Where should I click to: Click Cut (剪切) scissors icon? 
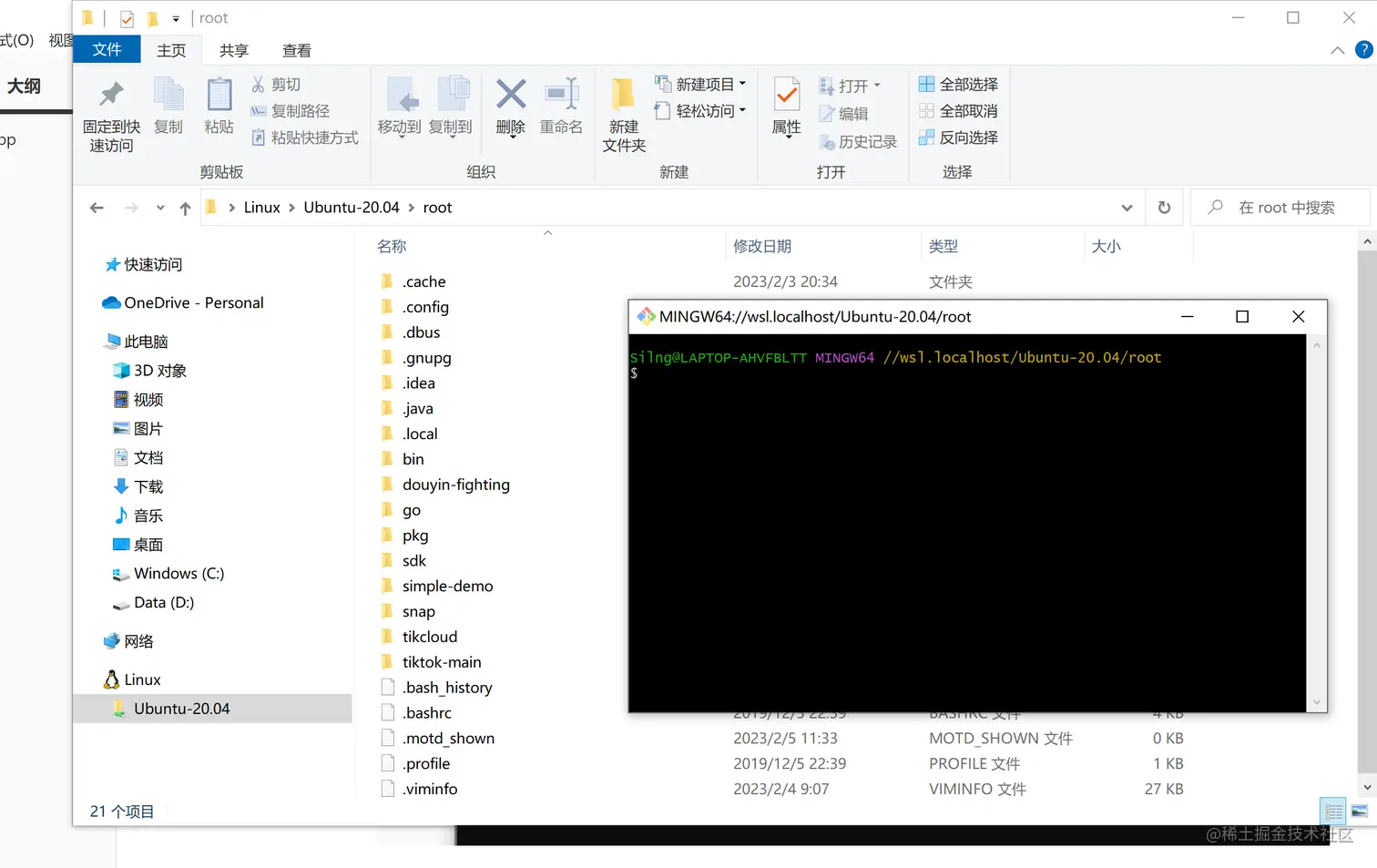[258, 84]
